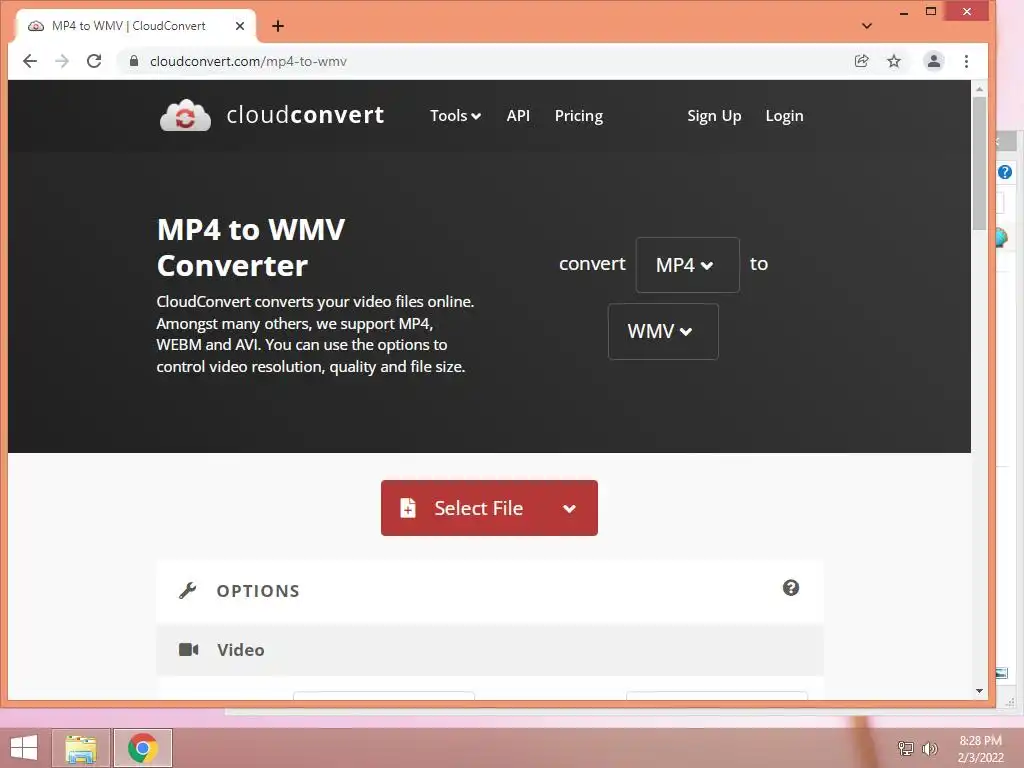Open the WMV target format dropdown

tap(663, 331)
